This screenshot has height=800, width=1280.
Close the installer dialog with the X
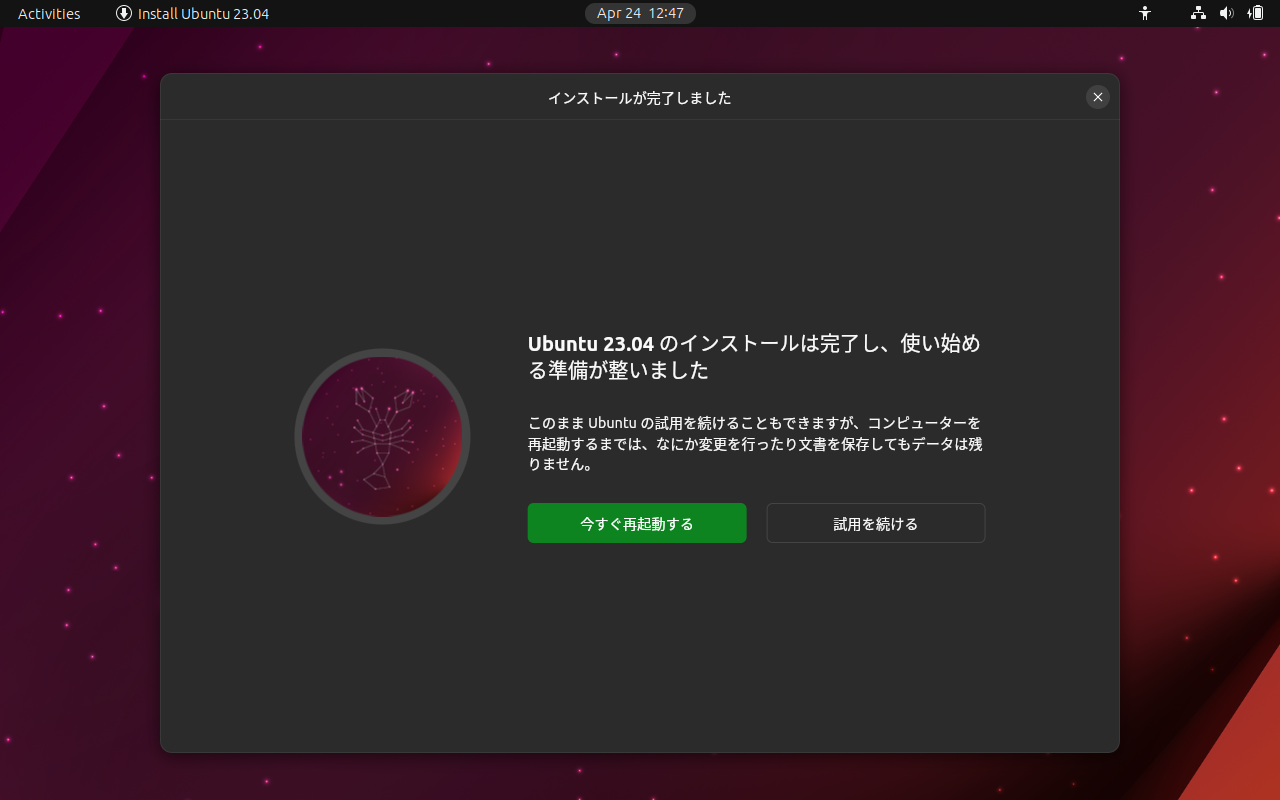pyautogui.click(x=1098, y=97)
